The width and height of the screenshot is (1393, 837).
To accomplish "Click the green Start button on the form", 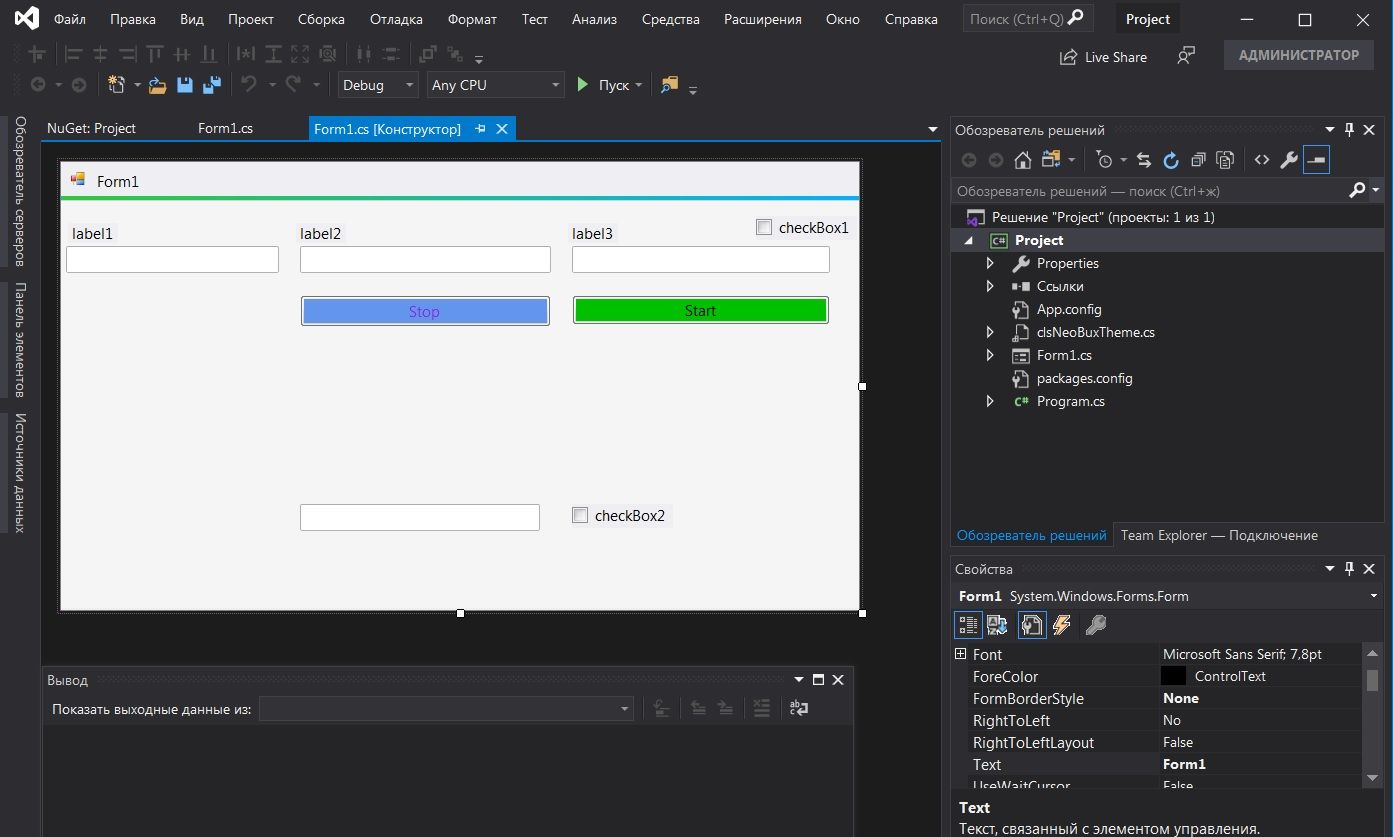I will (x=700, y=310).
